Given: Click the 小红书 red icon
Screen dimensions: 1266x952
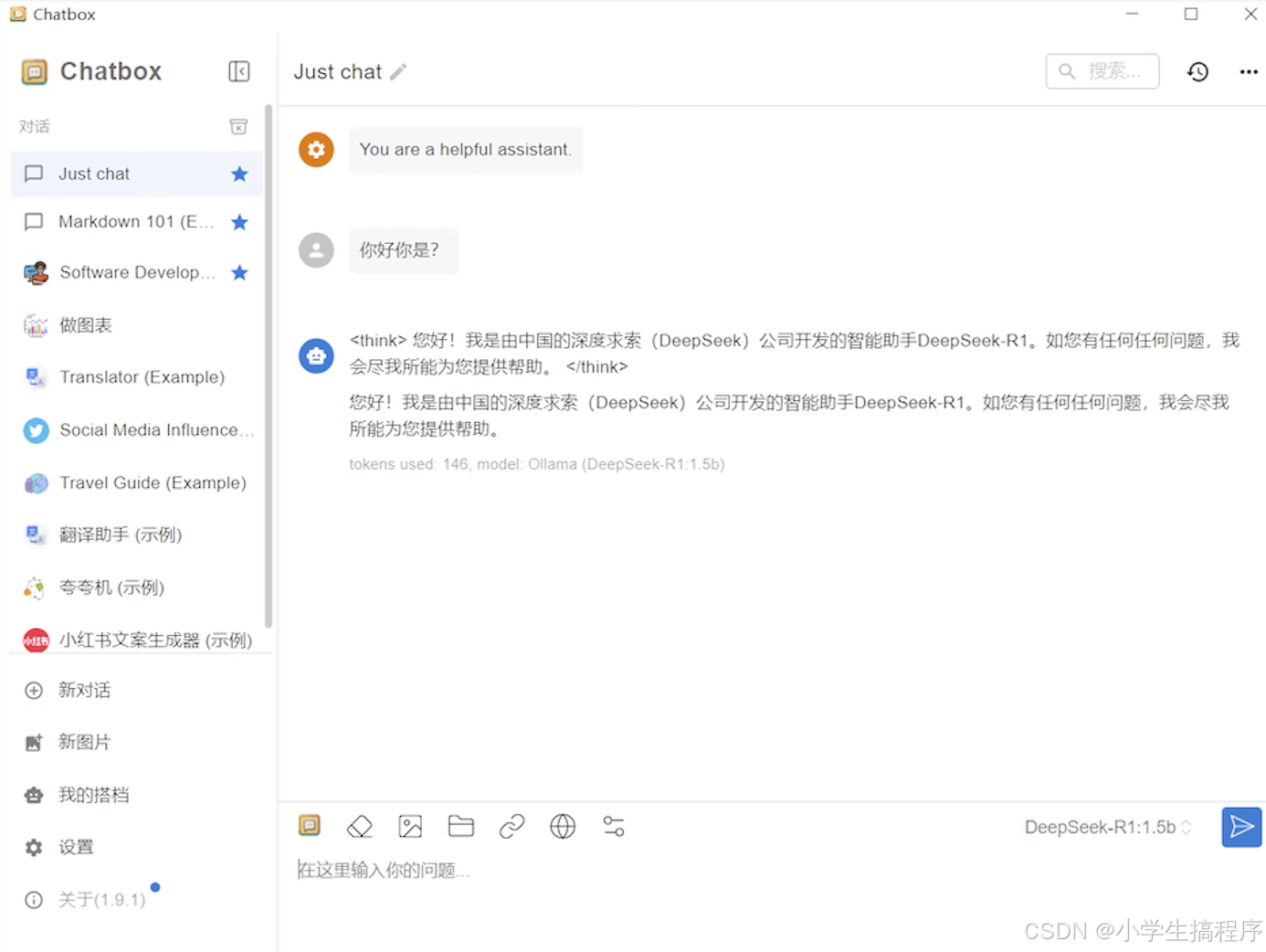Looking at the screenshot, I should (x=36, y=640).
